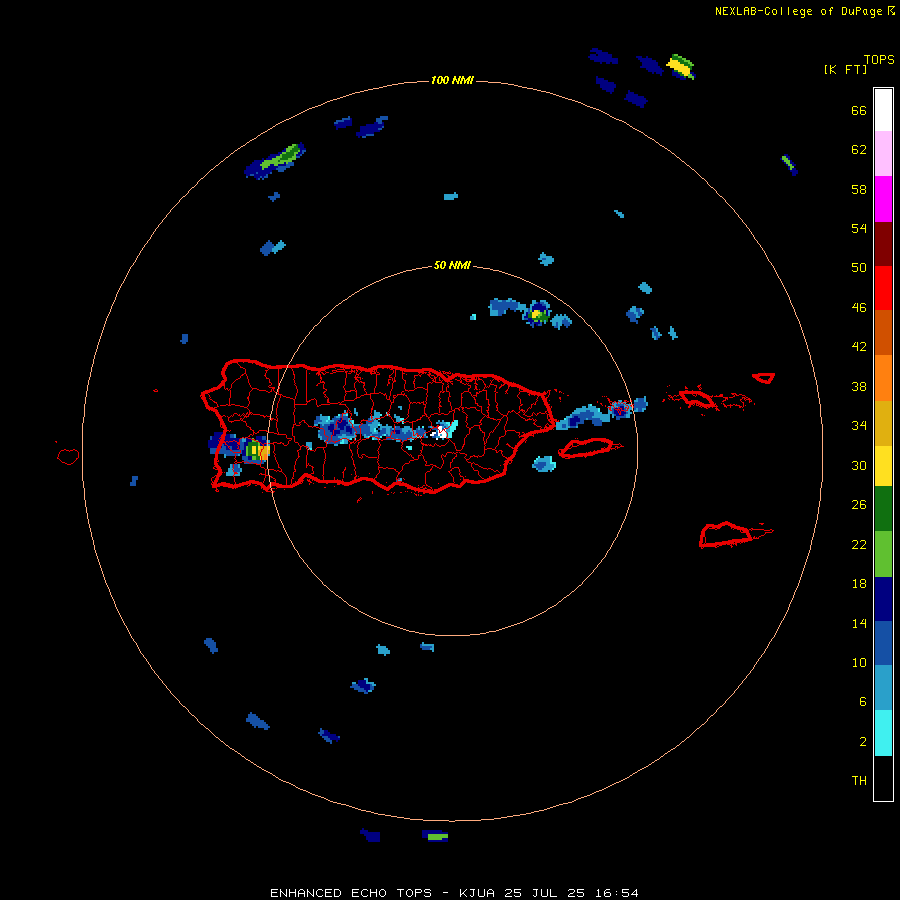Click the yellow-green echo cell inside 50 NMI ring
This screenshot has width=900, height=900.
coord(537,314)
